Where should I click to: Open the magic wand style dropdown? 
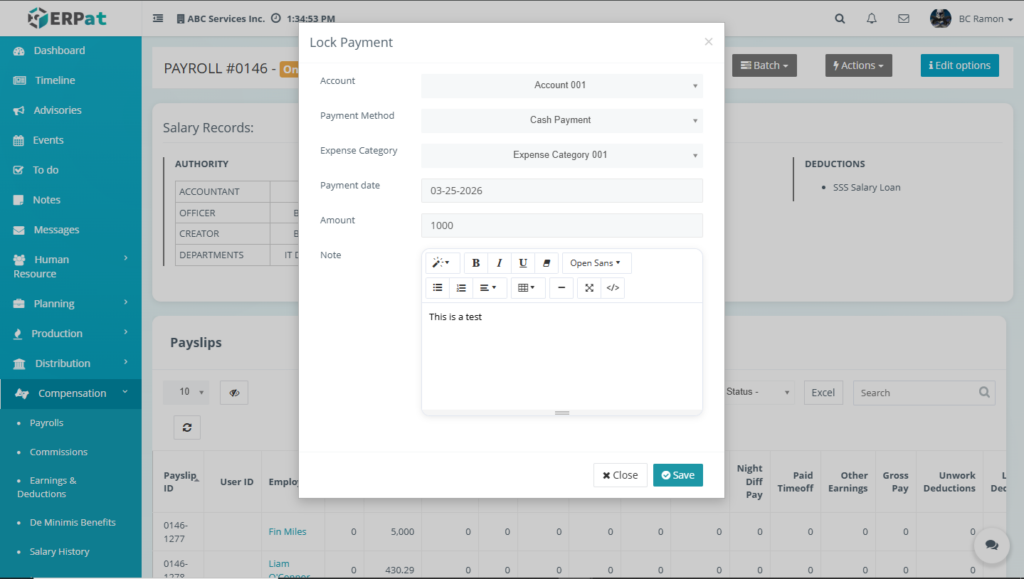click(x=441, y=263)
